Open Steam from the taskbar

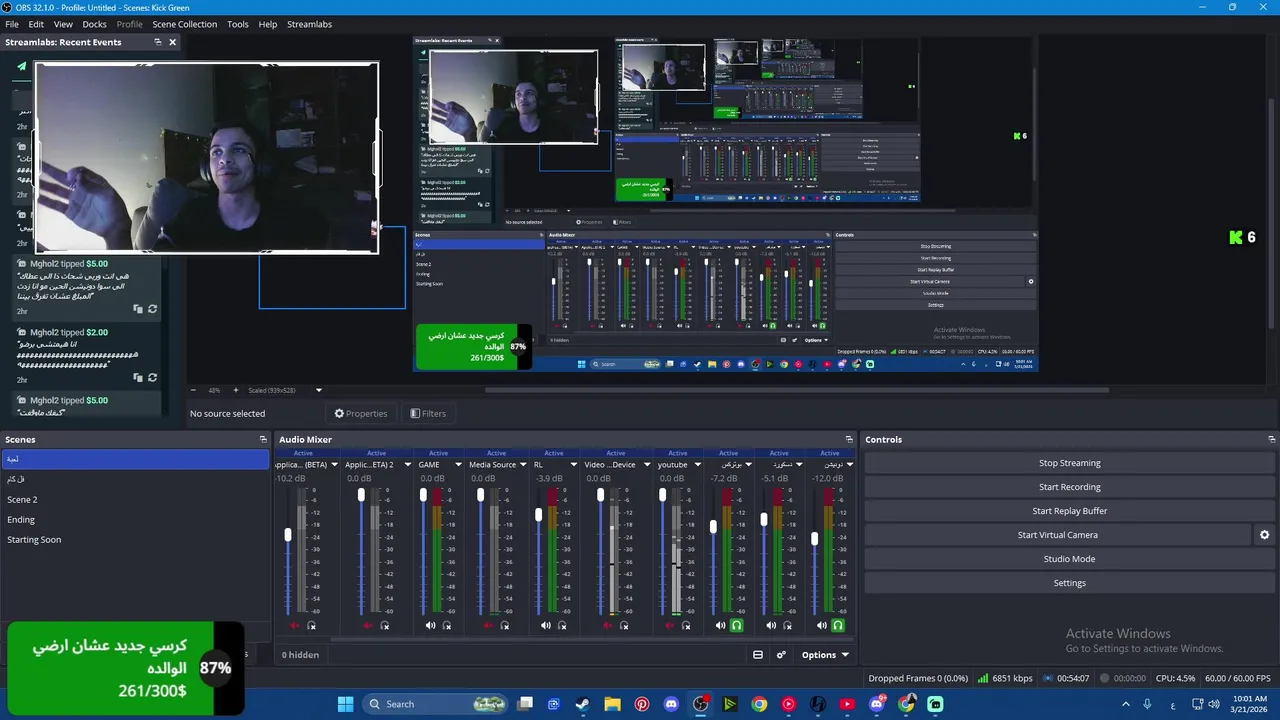582,704
